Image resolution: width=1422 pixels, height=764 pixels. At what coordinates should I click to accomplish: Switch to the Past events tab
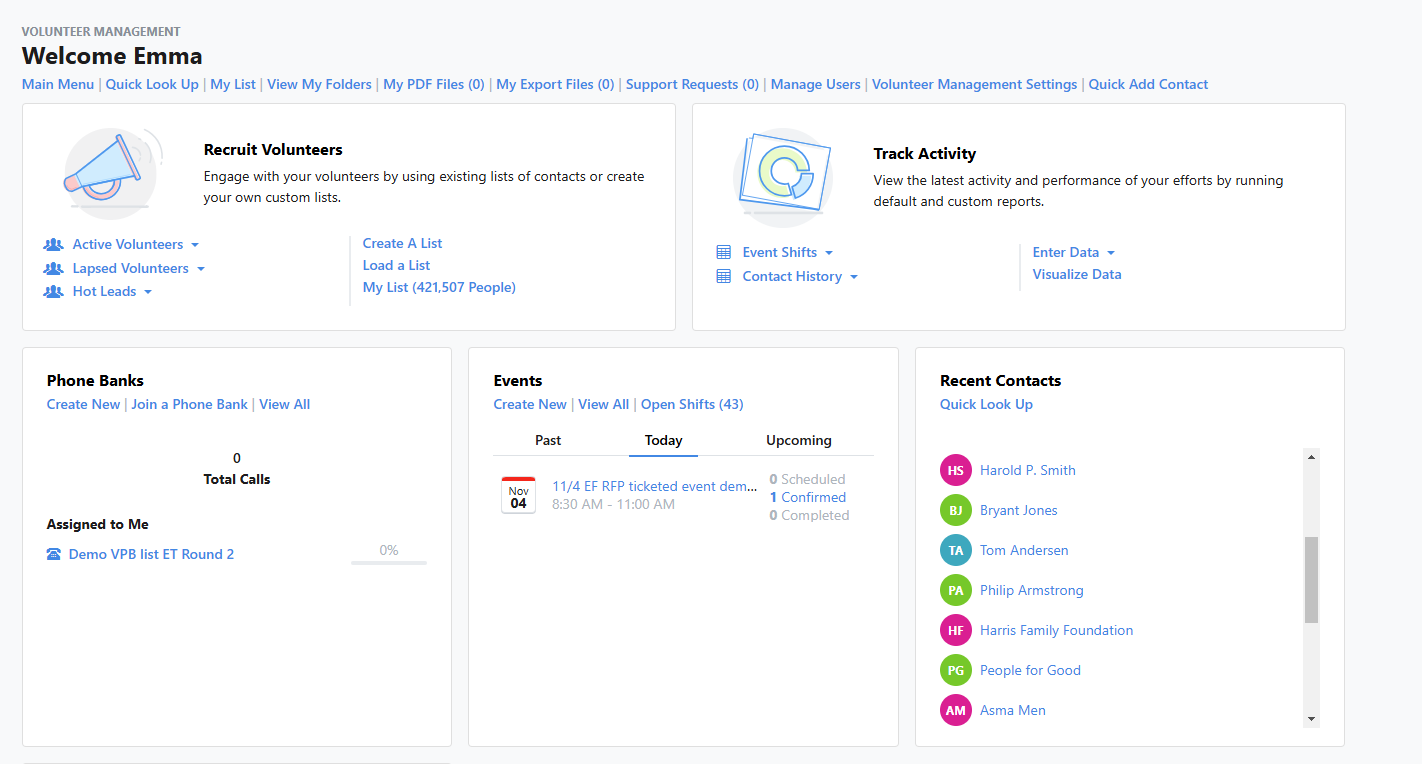[548, 440]
